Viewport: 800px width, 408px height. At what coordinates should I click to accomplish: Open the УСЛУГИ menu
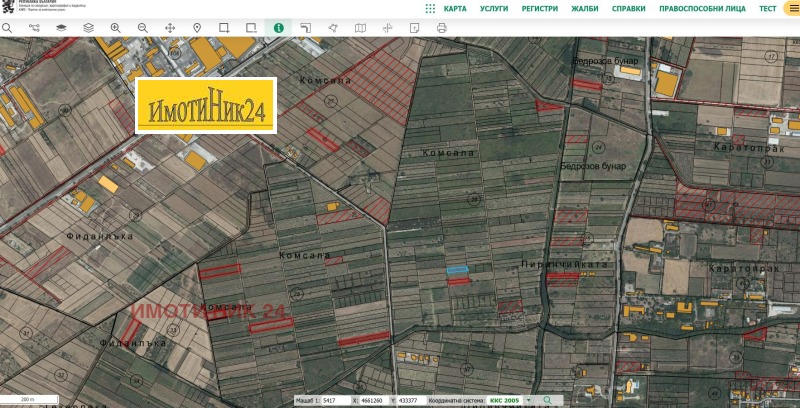[494, 9]
